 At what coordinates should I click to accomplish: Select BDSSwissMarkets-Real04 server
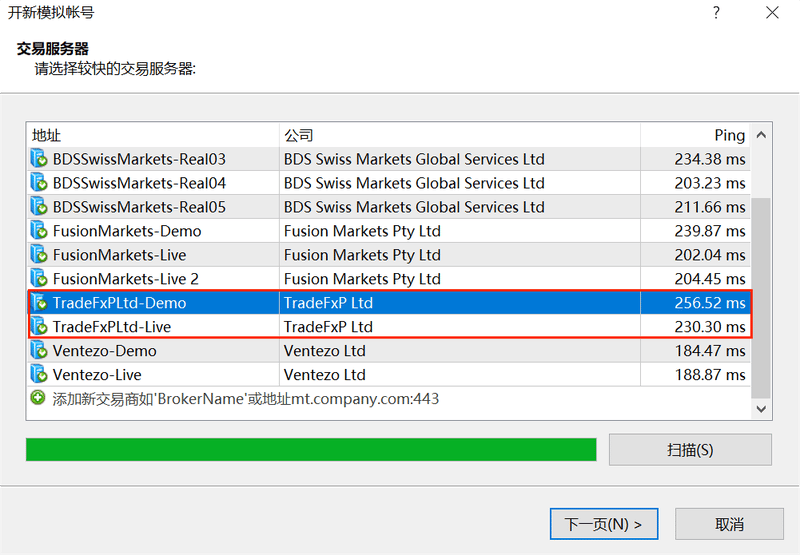(389, 183)
